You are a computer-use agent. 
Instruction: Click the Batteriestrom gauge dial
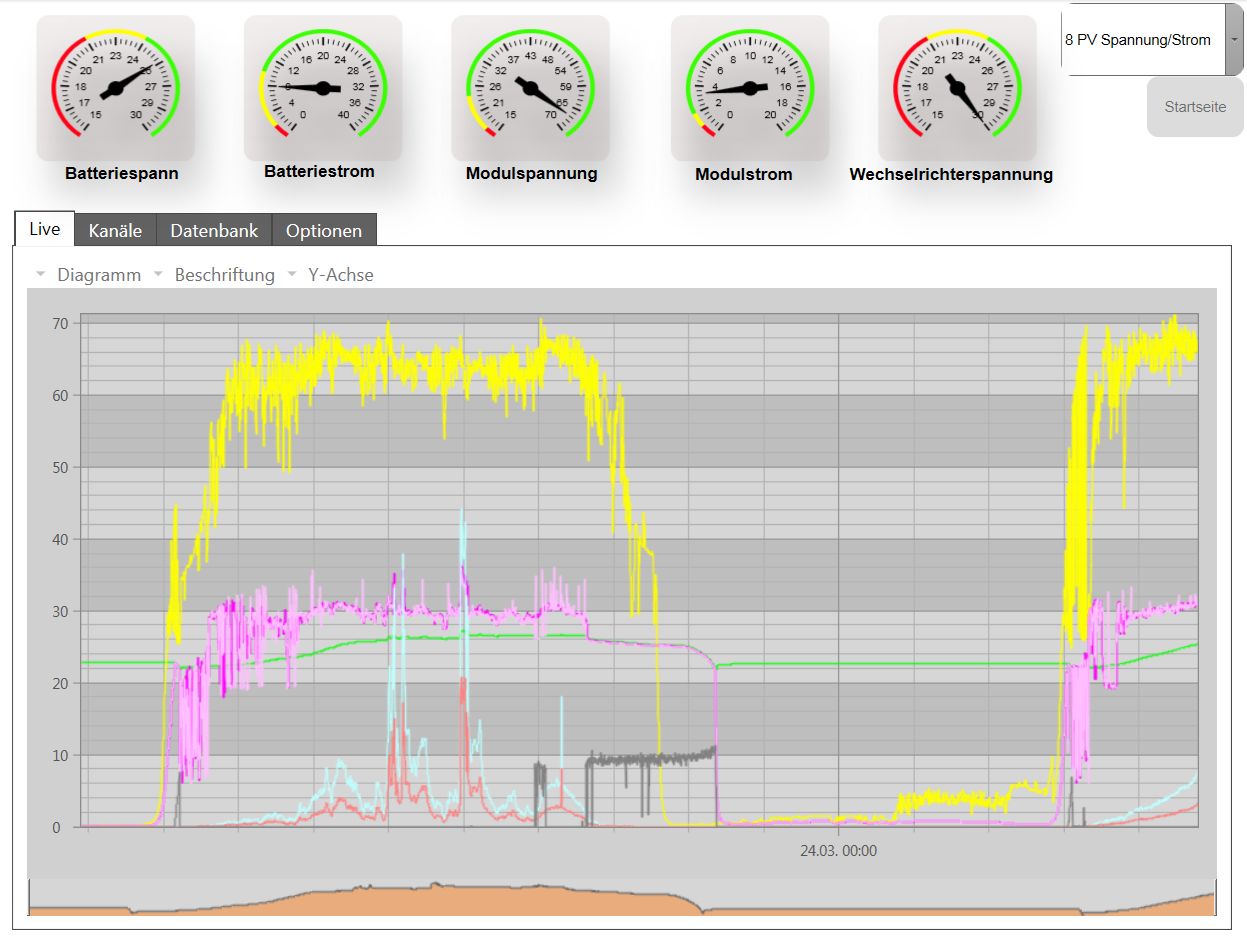323,88
